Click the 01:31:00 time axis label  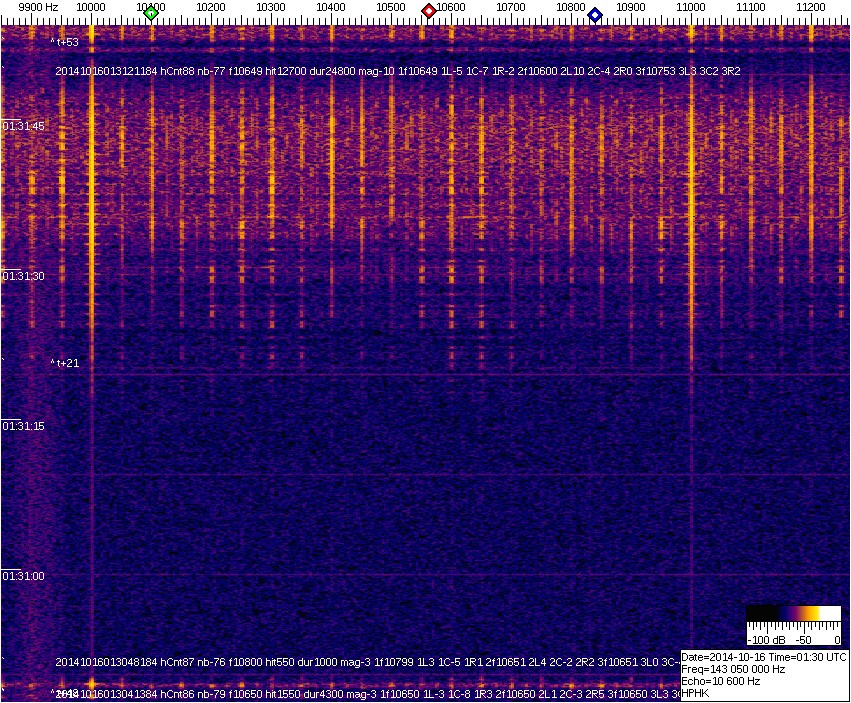(x=22, y=576)
